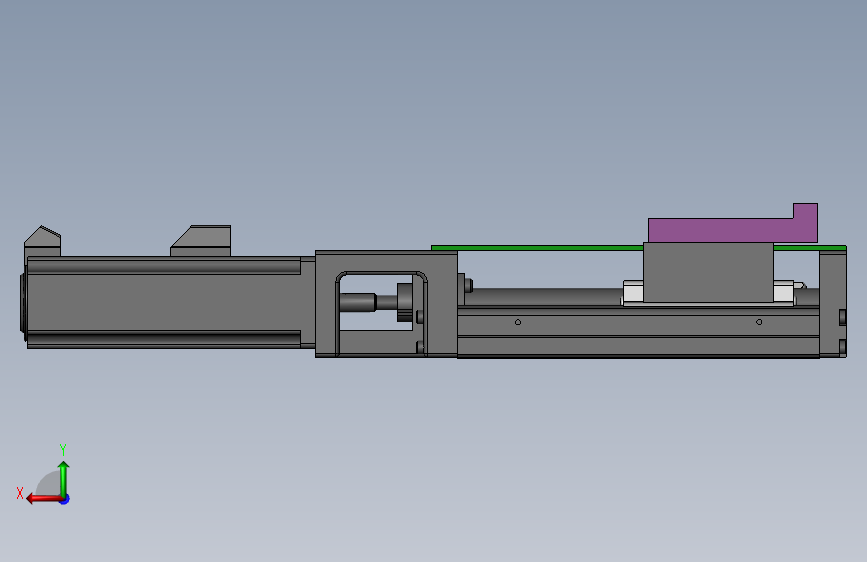Viewport: 867px width, 562px height.
Task: Select the gray carriage block under purple part
Action: (708, 272)
